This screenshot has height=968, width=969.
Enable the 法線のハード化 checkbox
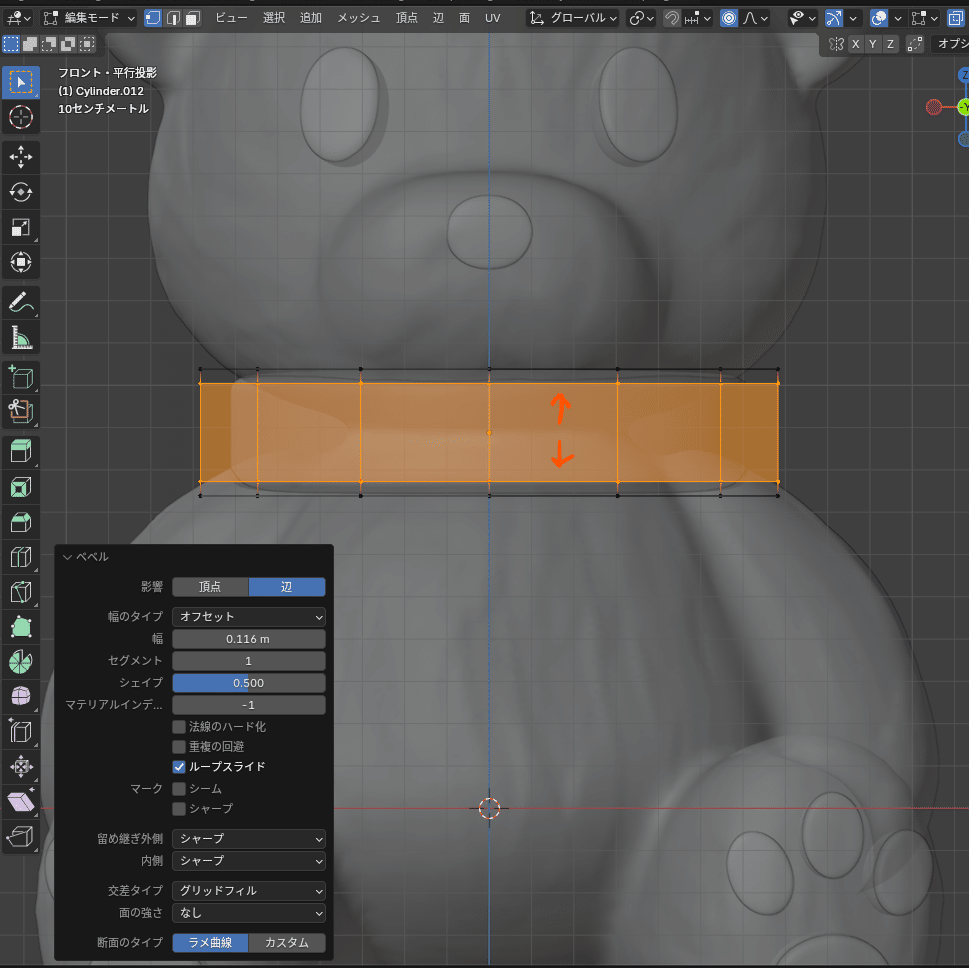(179, 726)
